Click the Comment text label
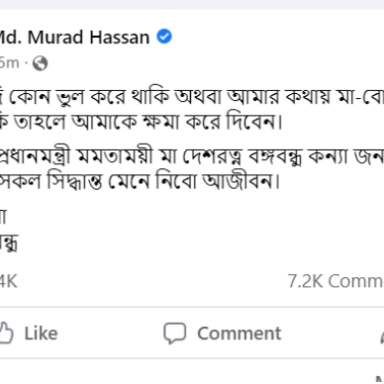Screen dimensions: 384x384 pos(239,333)
